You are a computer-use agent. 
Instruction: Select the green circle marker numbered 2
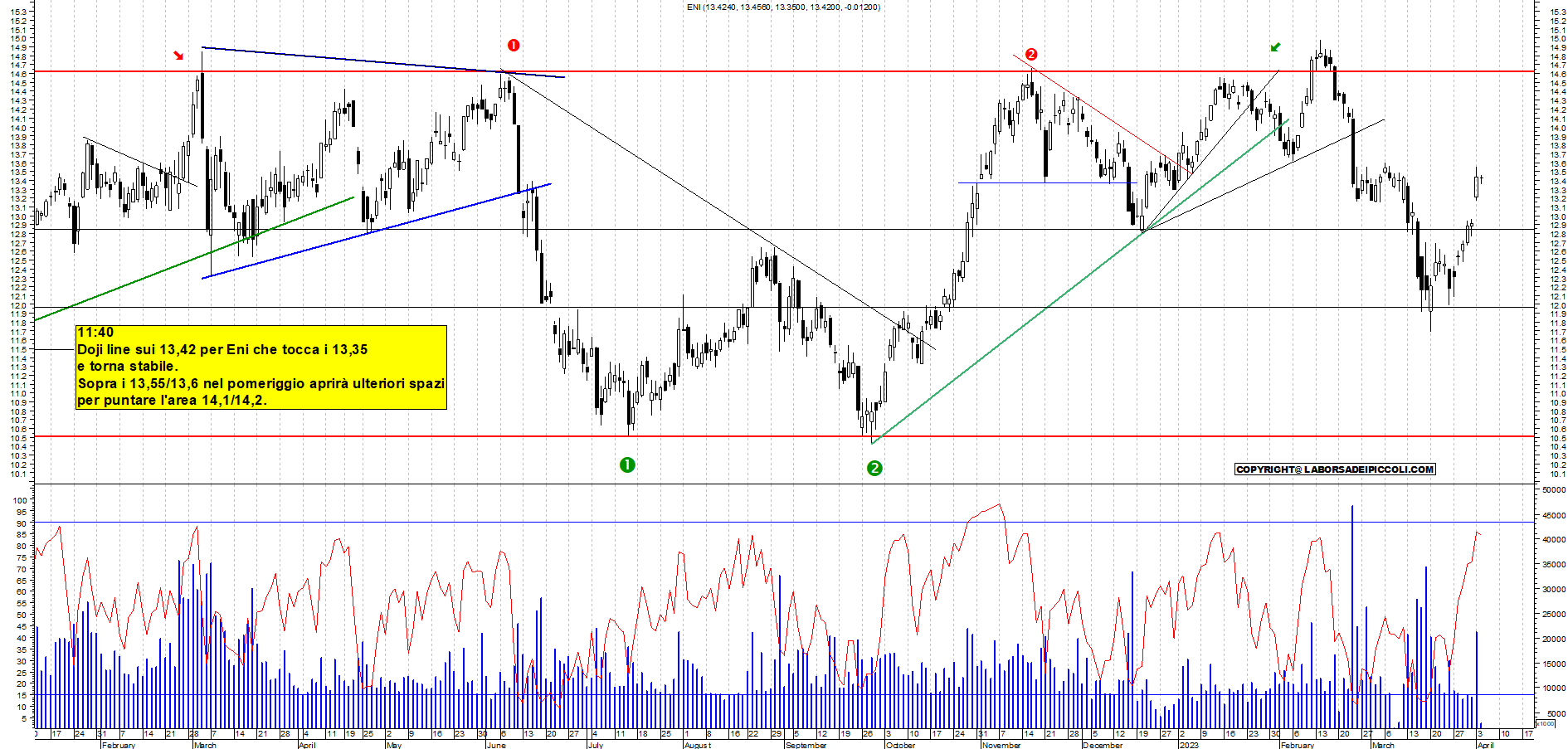coord(874,469)
